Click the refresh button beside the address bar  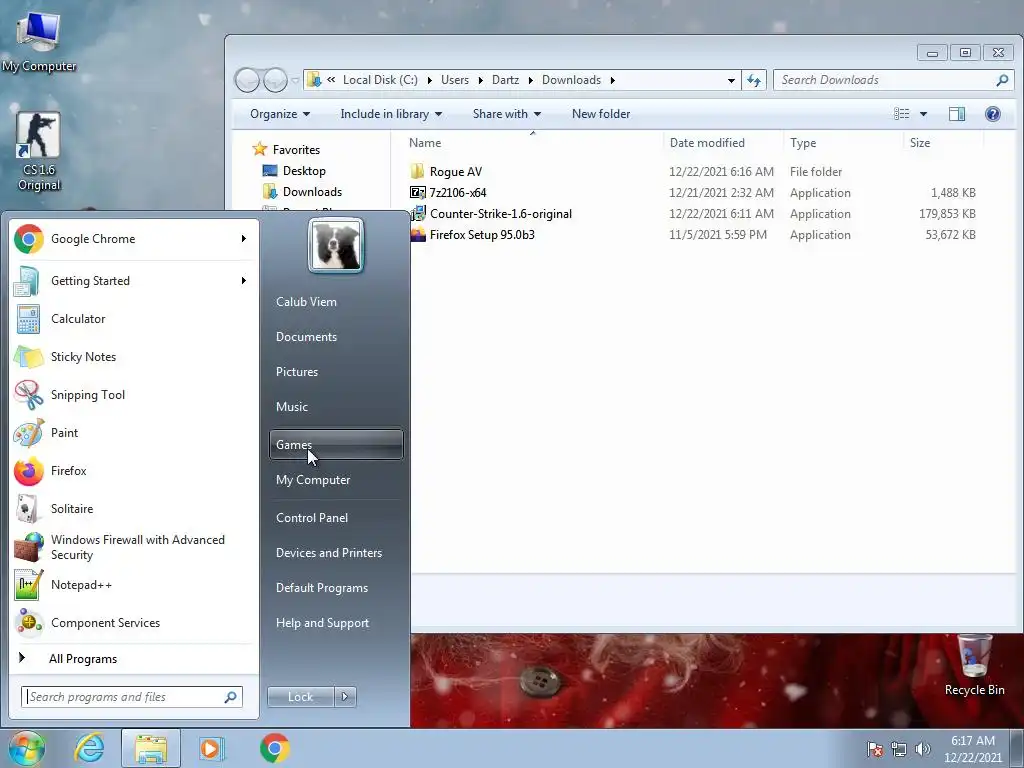pos(754,80)
